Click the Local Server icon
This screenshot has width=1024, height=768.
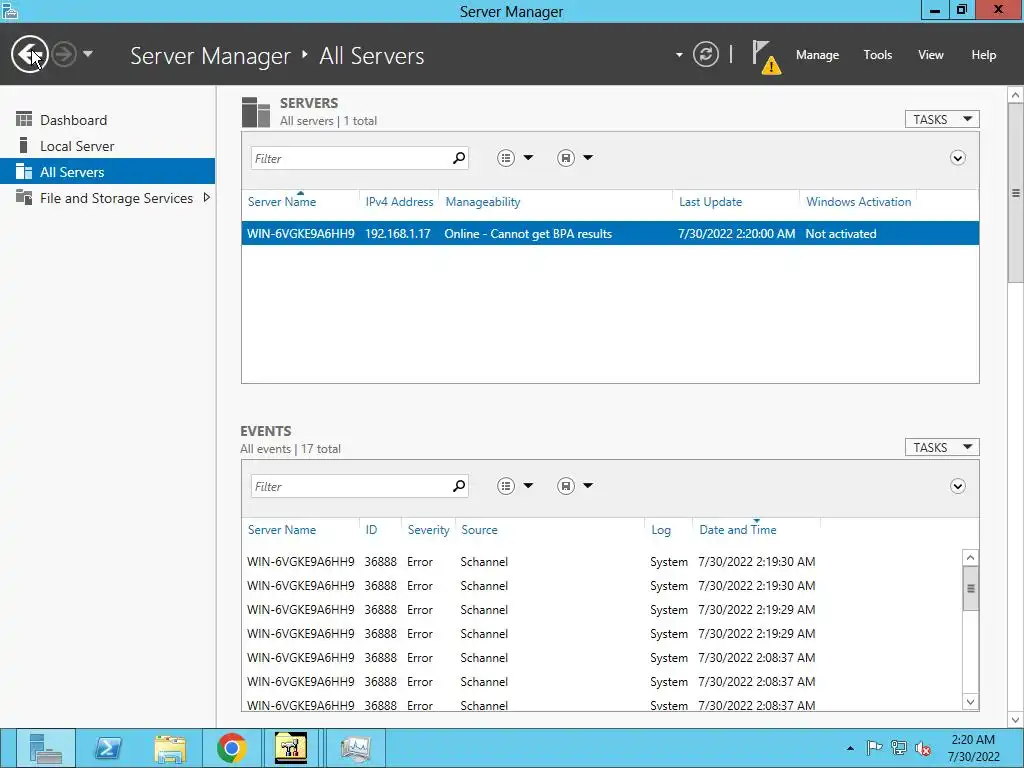(x=24, y=145)
